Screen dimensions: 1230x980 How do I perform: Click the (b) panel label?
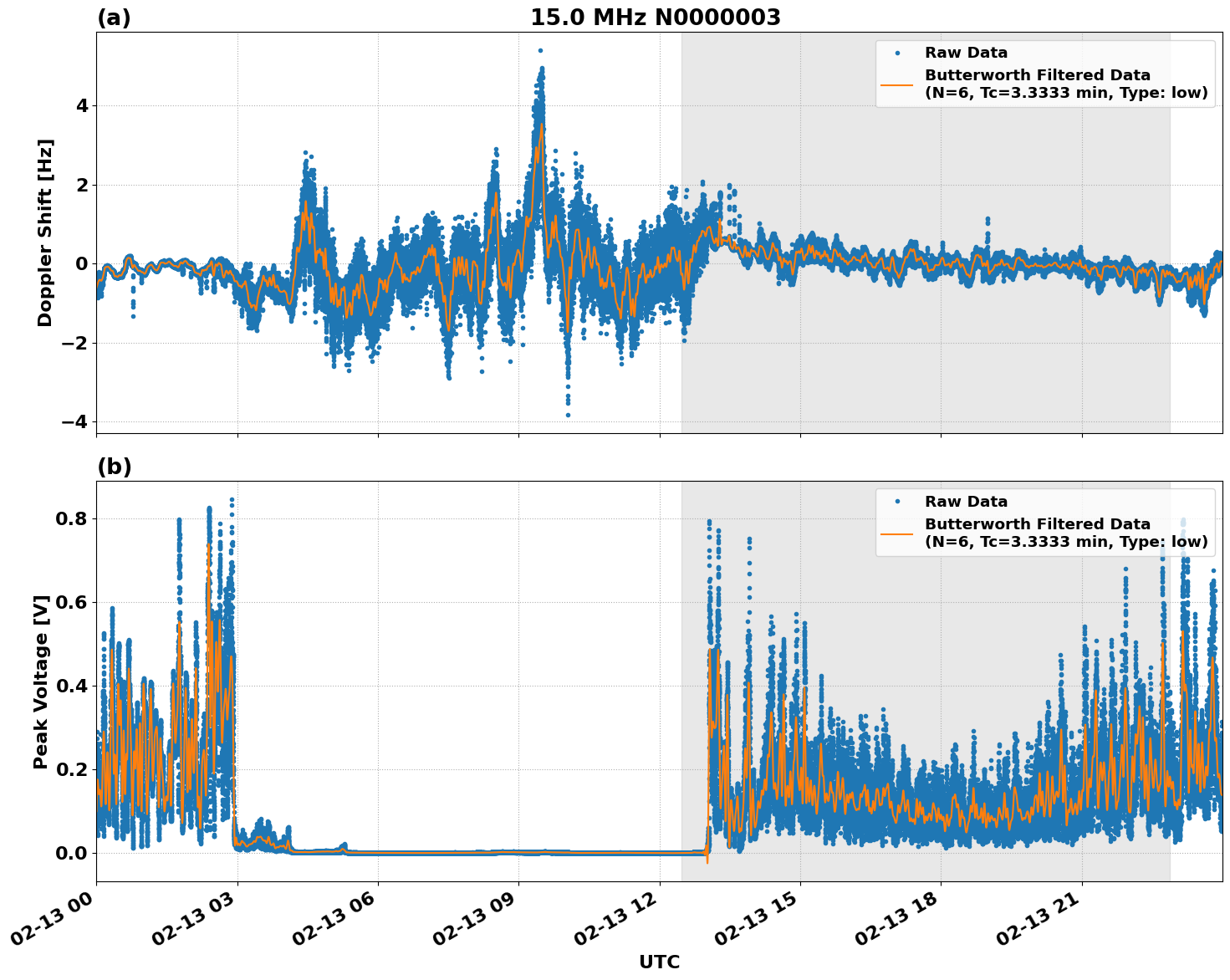pos(114,467)
